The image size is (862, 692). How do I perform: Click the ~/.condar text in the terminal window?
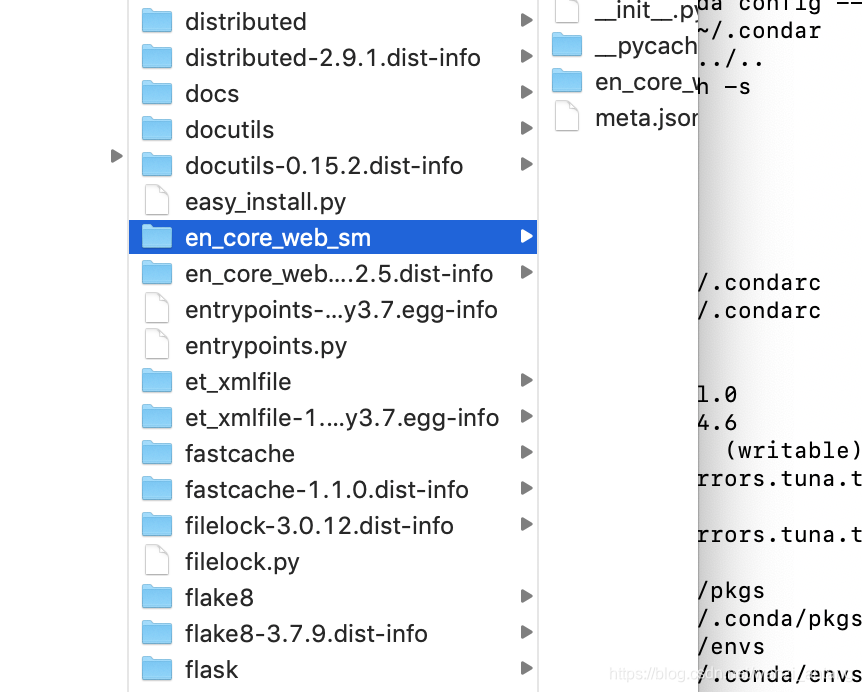click(759, 31)
